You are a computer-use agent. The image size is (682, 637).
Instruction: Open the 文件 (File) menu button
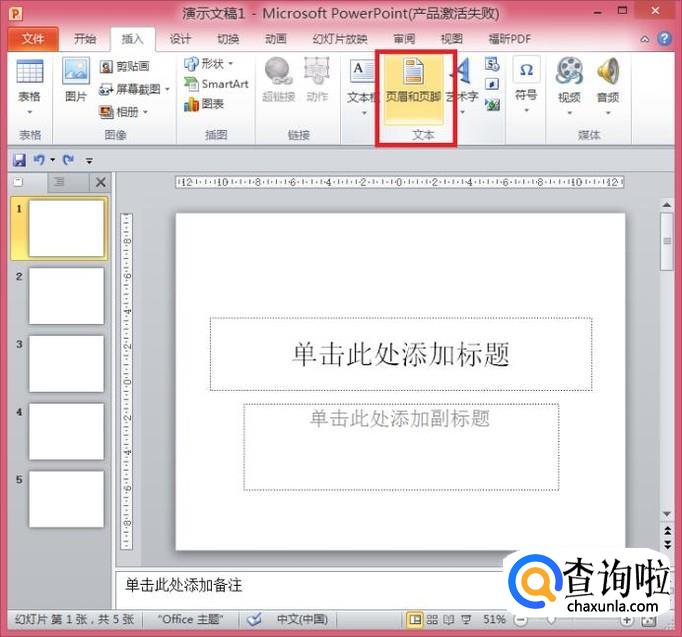coord(33,39)
